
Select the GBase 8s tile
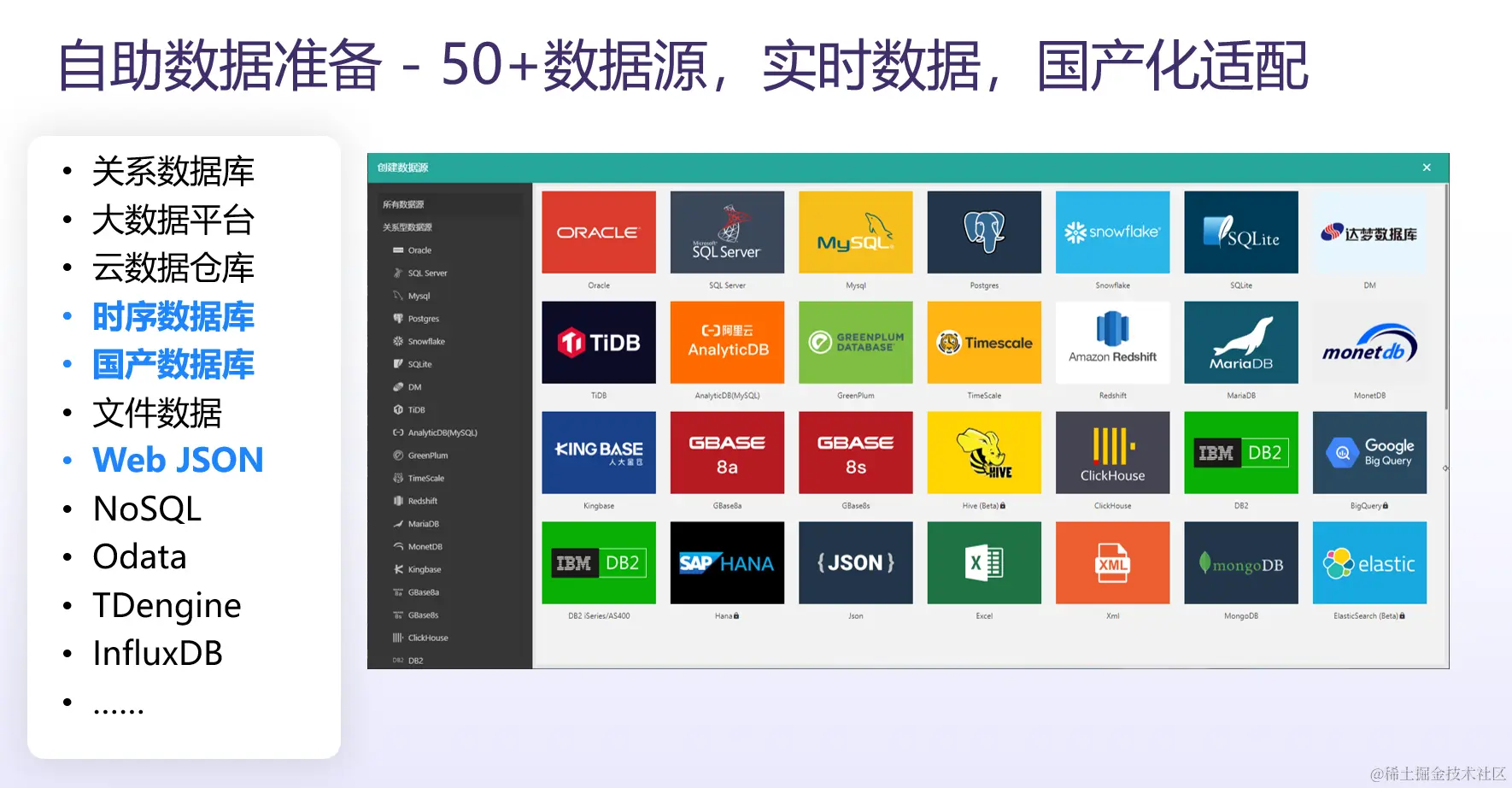(x=856, y=453)
